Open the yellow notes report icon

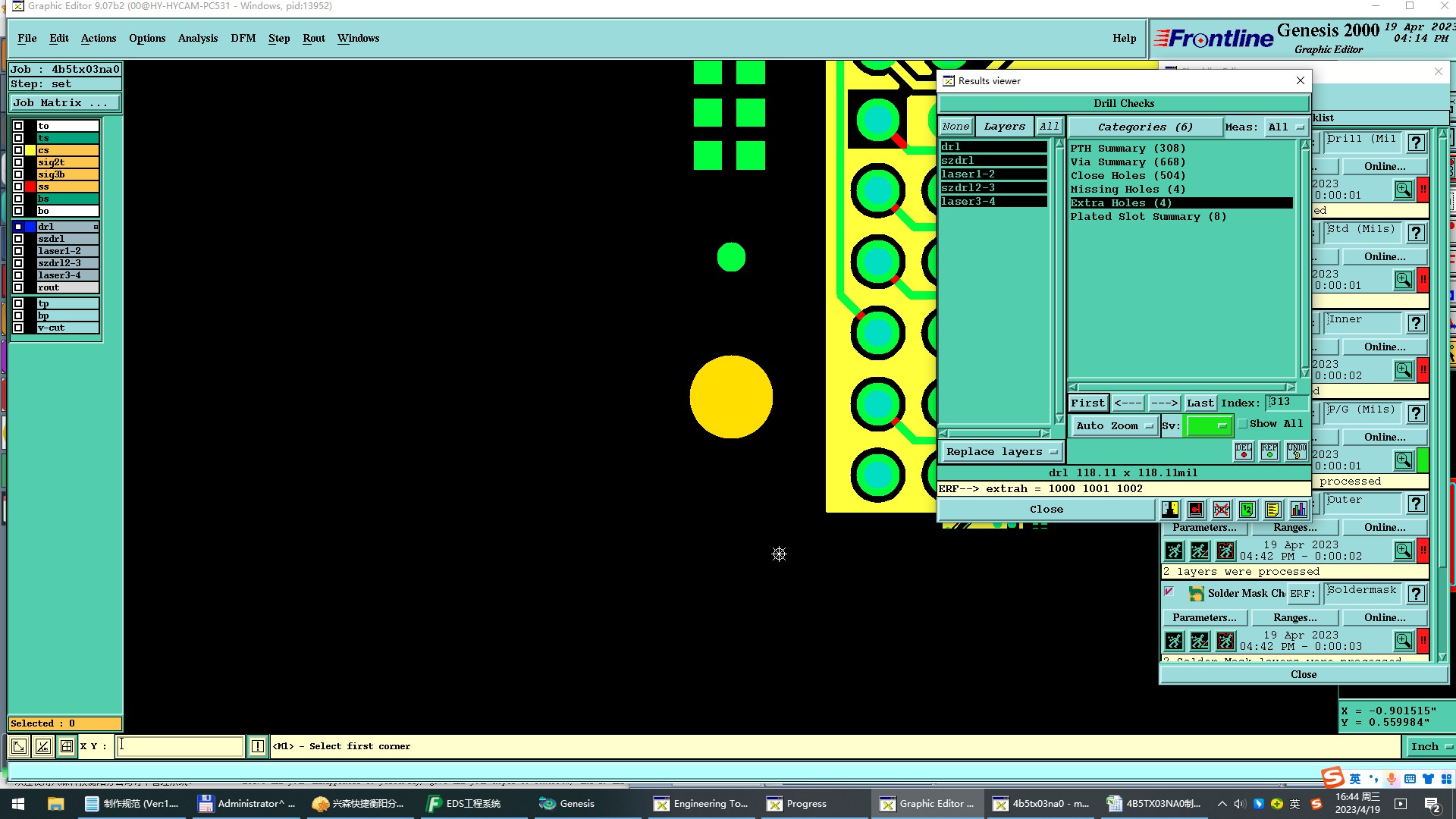[1273, 510]
